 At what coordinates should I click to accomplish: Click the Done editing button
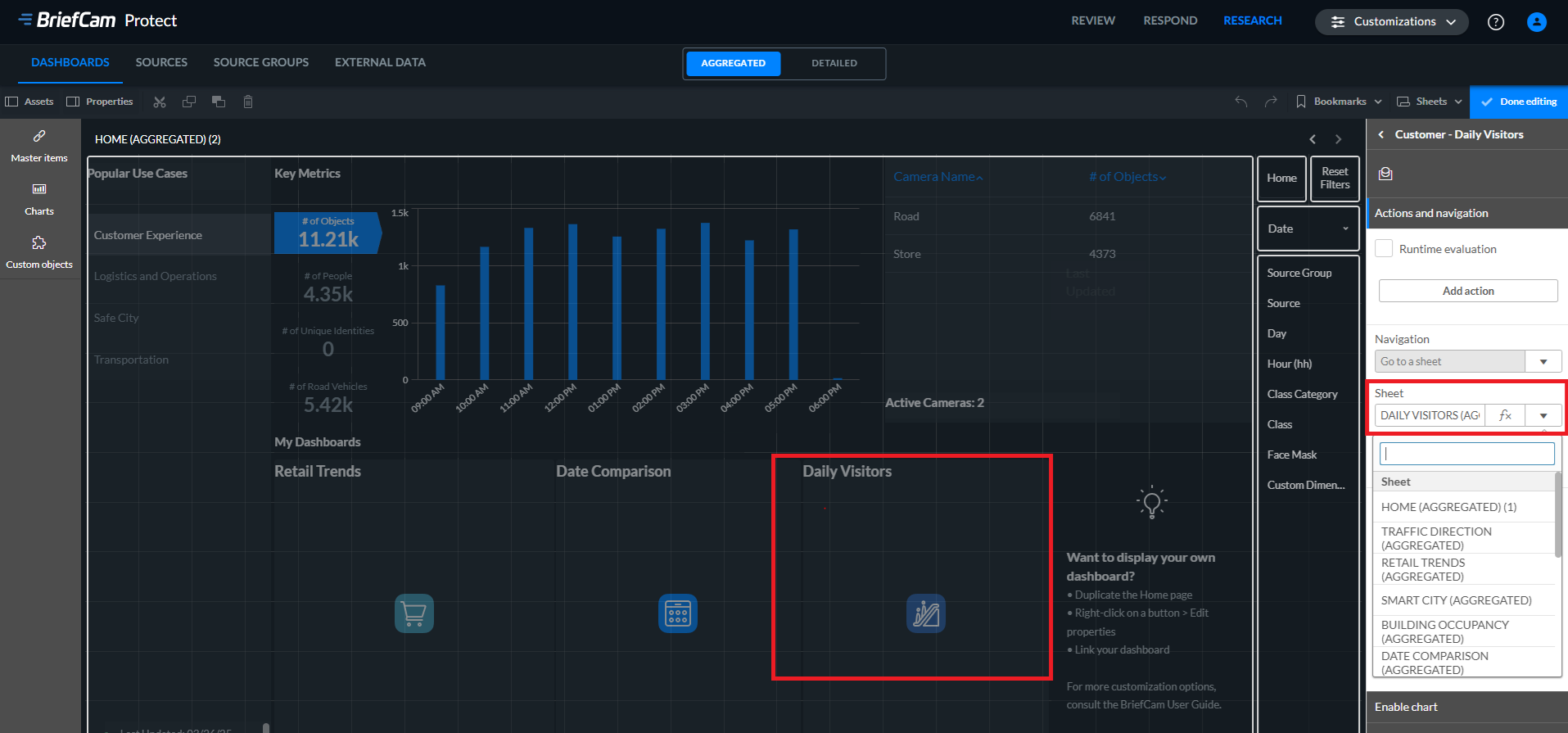click(x=1519, y=102)
